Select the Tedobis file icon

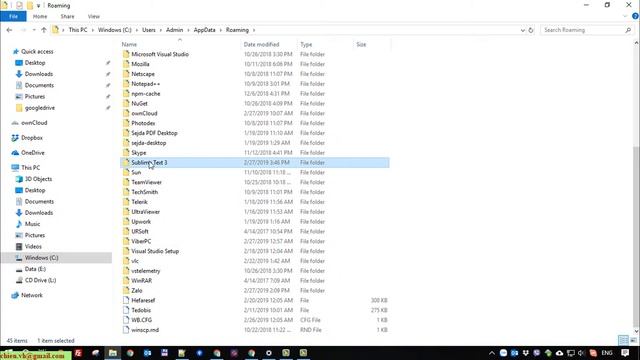coord(126,310)
